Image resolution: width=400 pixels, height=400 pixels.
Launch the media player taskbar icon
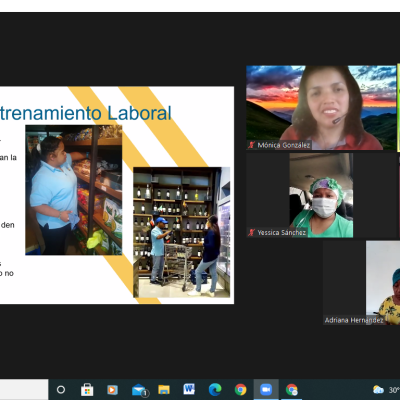(x=112, y=389)
